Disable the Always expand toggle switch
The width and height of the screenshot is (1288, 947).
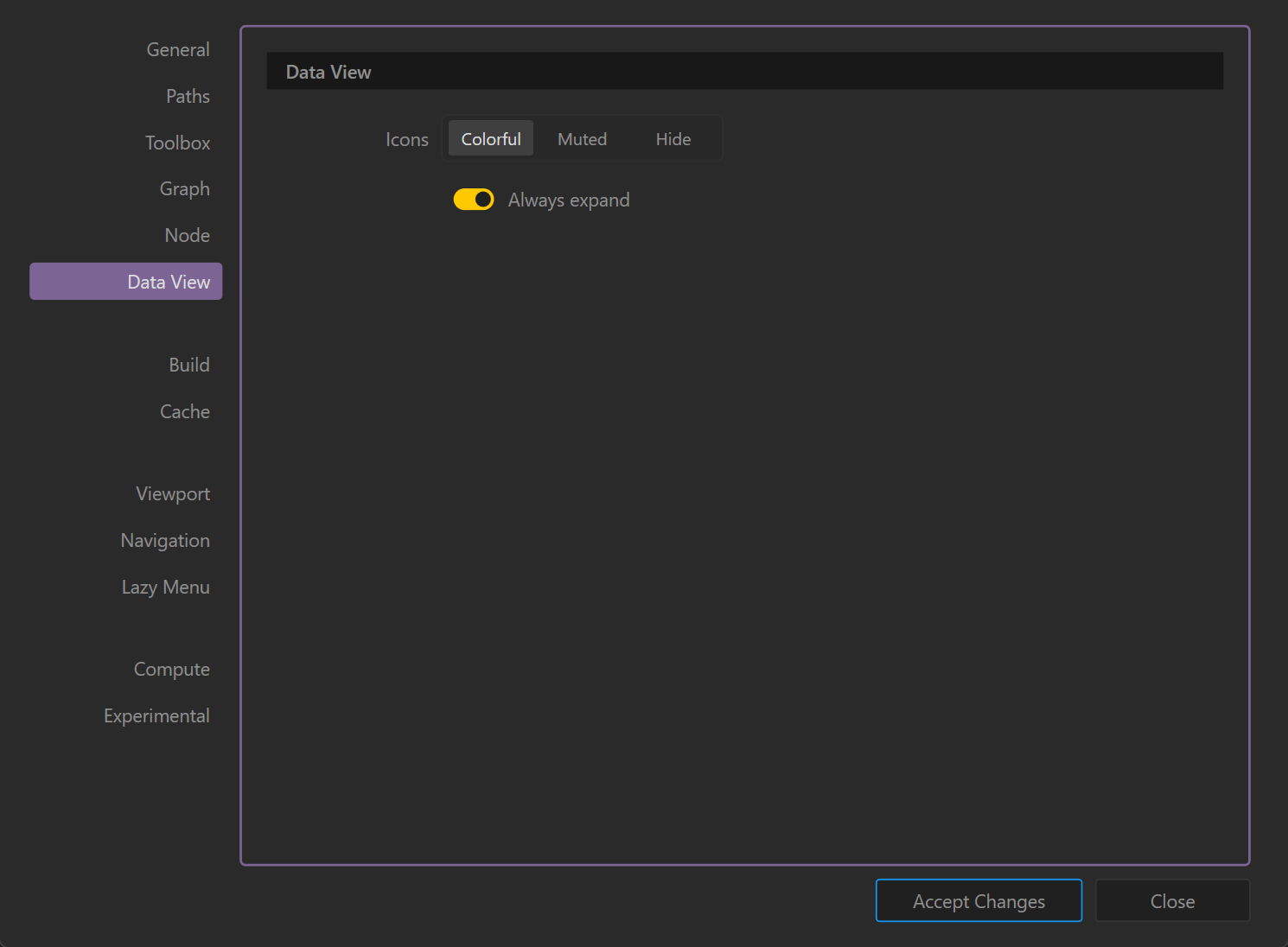click(474, 200)
